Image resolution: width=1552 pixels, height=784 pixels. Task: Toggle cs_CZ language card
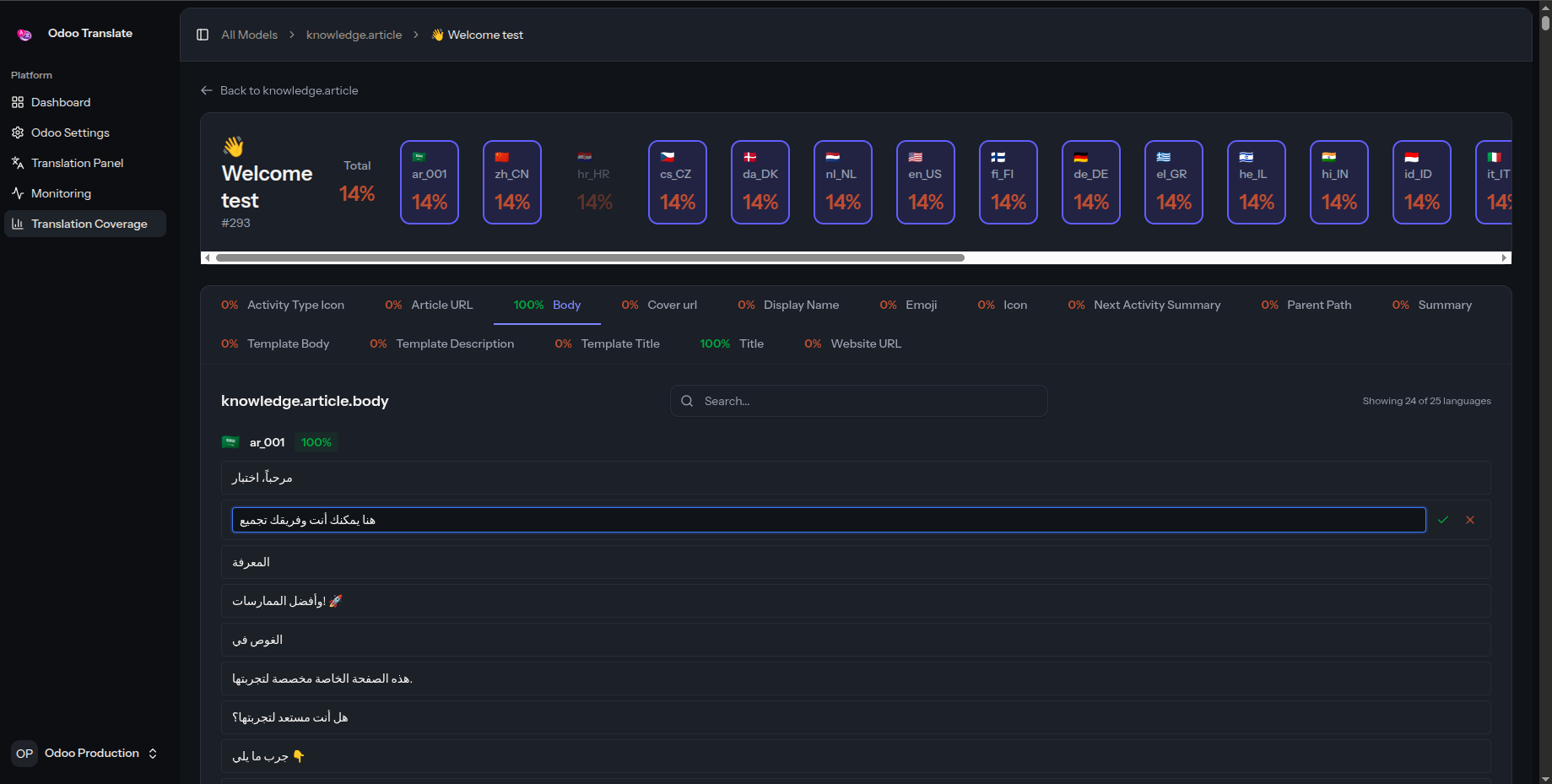[x=678, y=182]
